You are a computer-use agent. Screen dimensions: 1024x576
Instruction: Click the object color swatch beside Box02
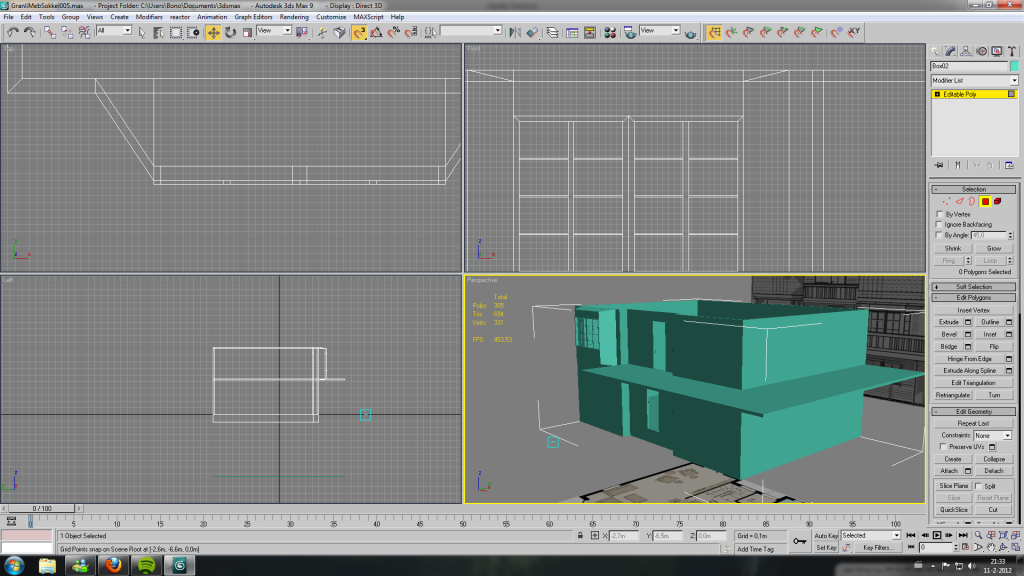pos(1013,66)
